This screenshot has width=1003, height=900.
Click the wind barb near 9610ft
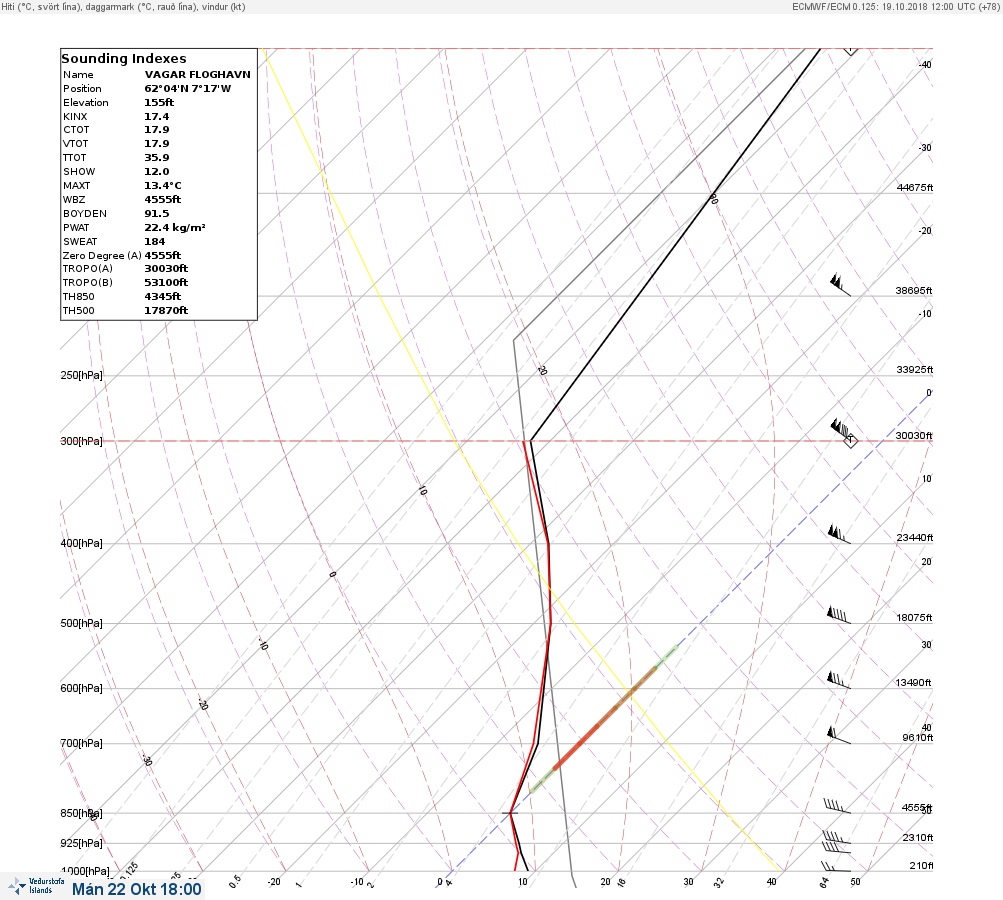click(x=839, y=735)
